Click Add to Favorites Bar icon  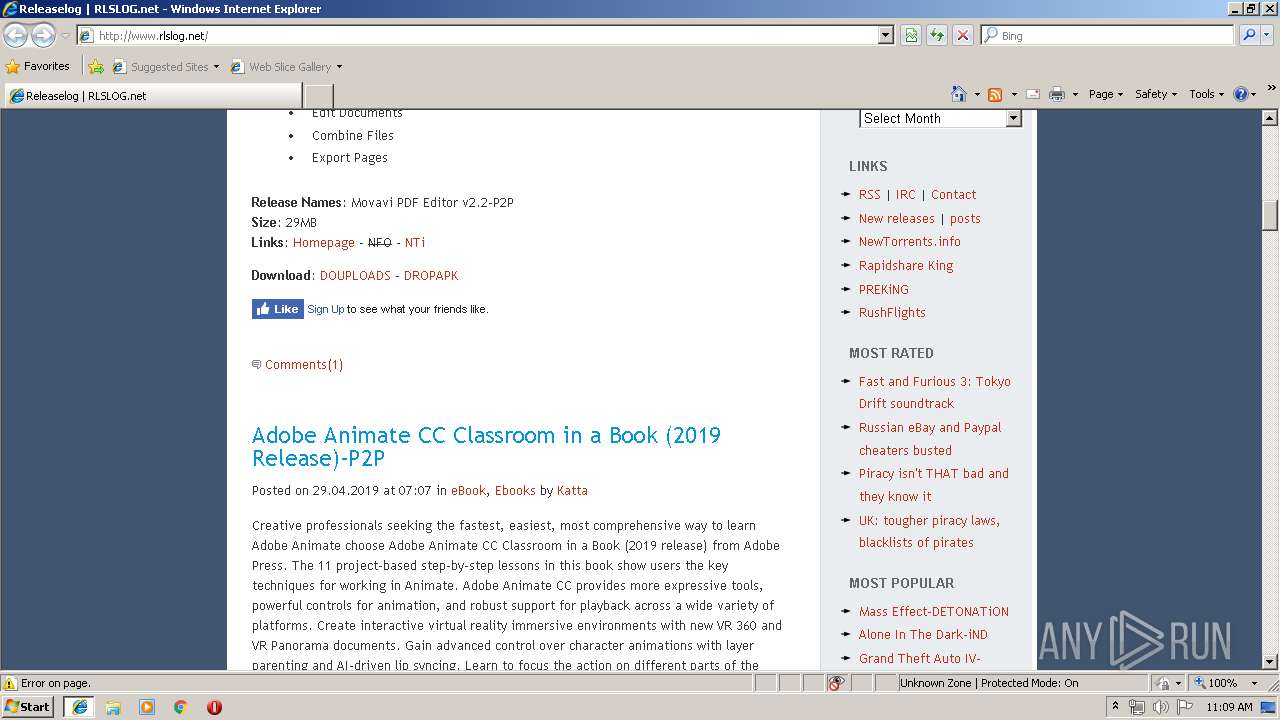point(96,67)
